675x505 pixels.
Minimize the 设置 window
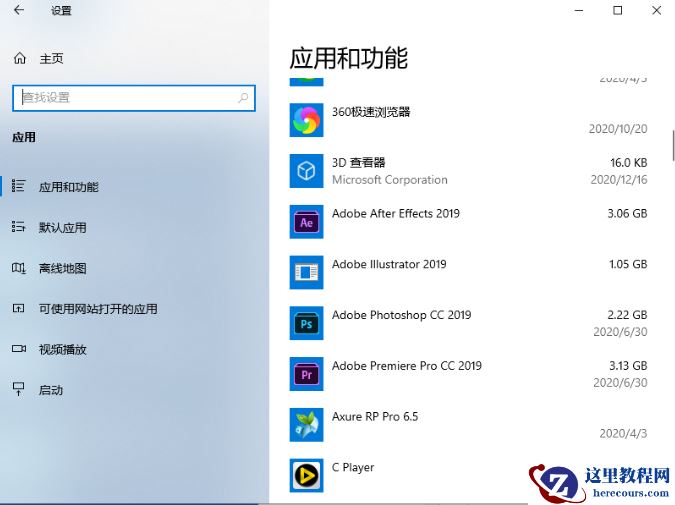point(579,10)
